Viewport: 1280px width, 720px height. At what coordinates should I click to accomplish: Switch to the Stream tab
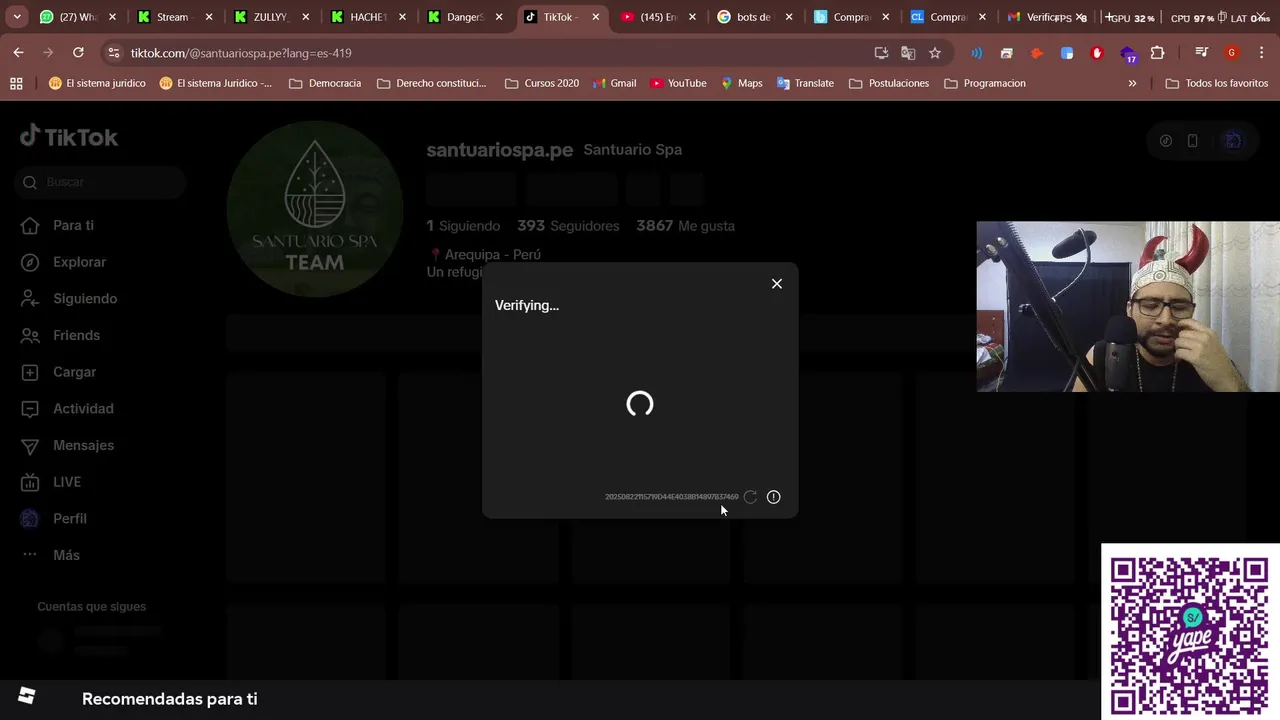pos(174,17)
